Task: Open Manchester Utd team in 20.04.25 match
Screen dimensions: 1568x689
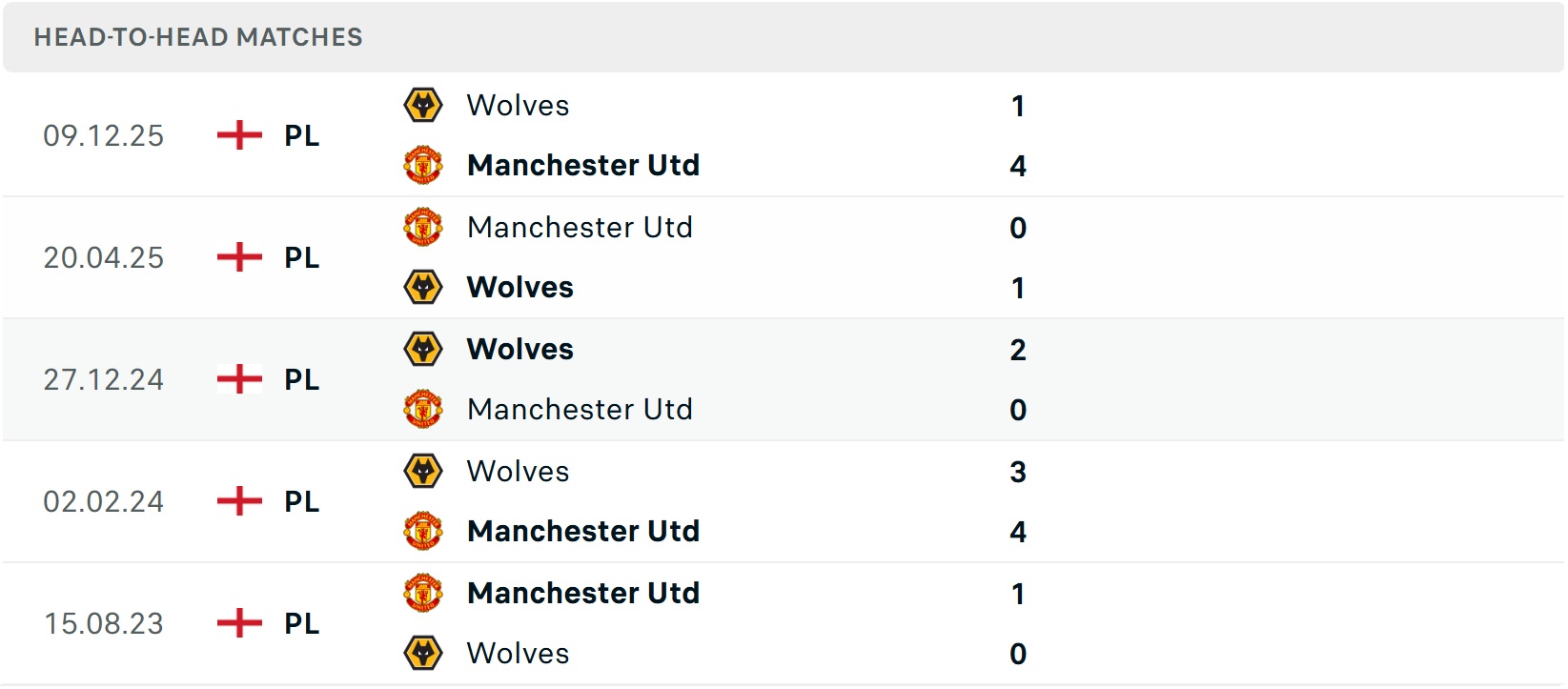Action: coord(580,227)
